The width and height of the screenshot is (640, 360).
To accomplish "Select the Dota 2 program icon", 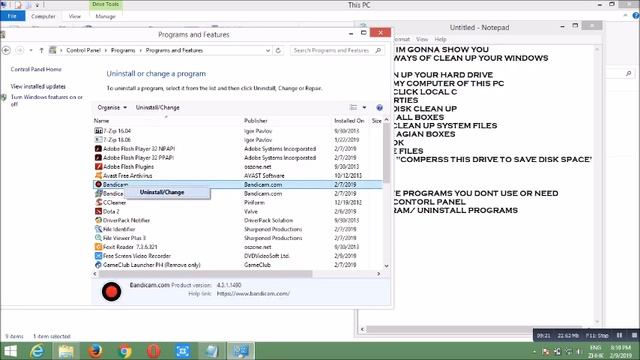I will (x=98, y=211).
